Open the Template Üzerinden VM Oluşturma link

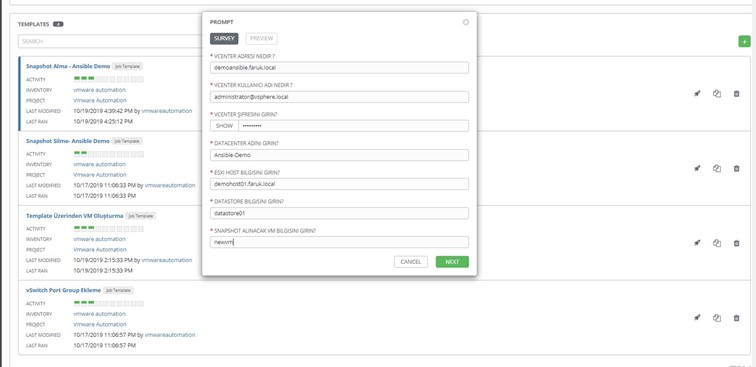coord(75,216)
